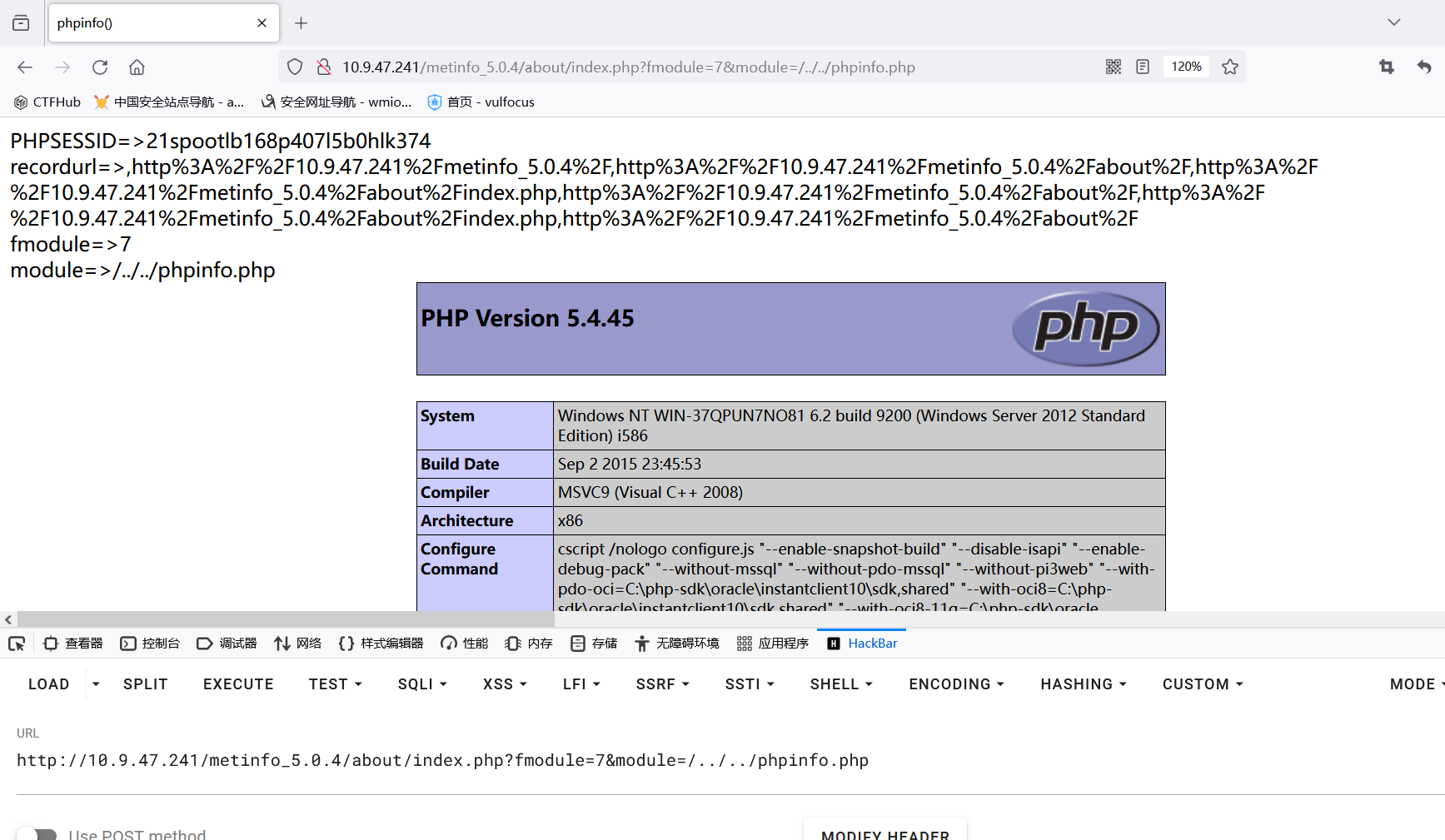Open the QR code icon in address bar

tap(1114, 67)
